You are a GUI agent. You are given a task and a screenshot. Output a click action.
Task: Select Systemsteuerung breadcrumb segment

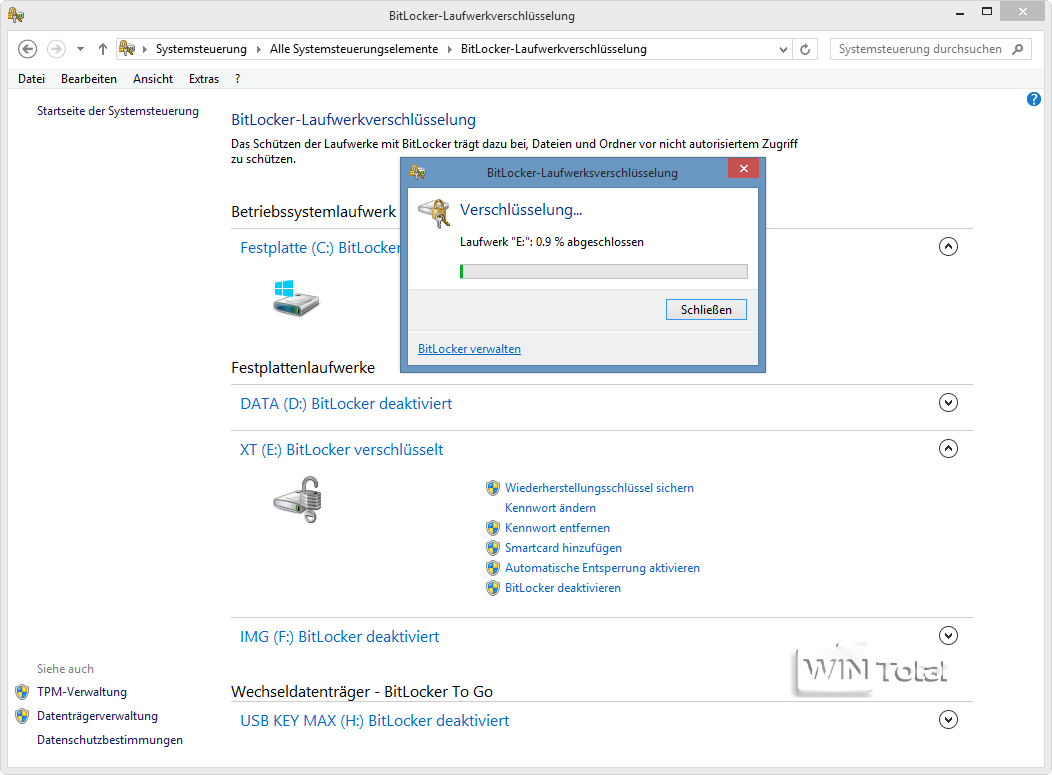(201, 49)
